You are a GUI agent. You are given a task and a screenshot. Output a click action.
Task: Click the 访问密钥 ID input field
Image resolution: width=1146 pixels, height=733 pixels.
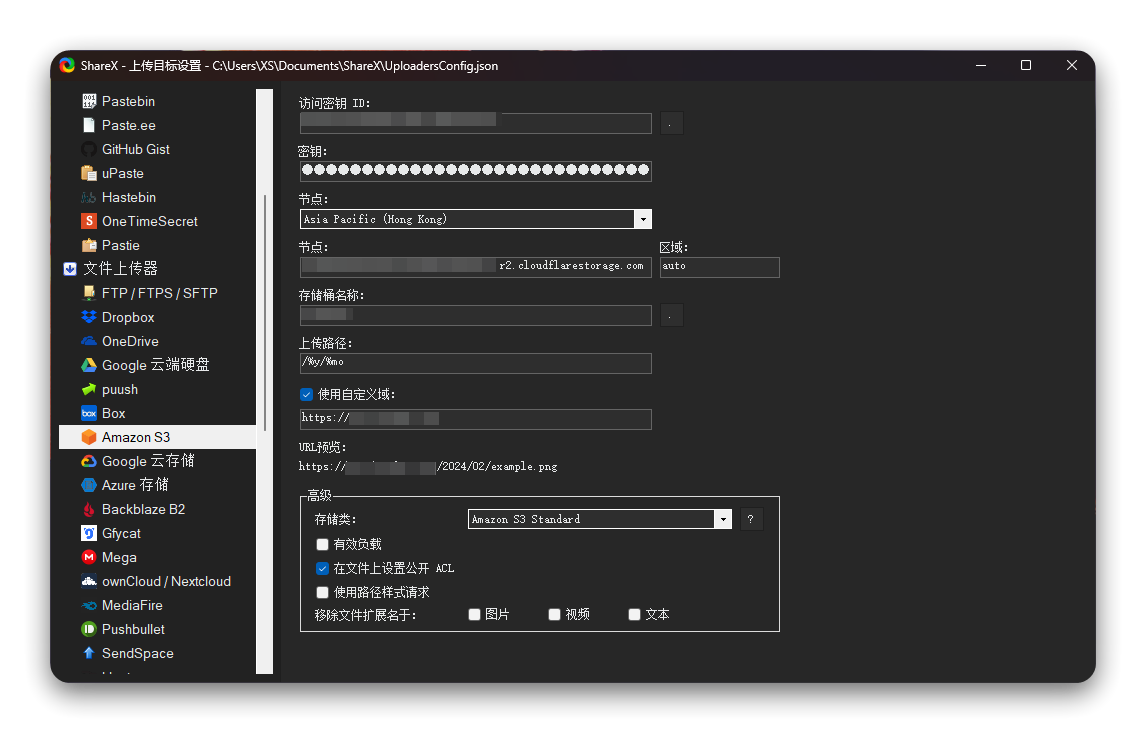click(476, 124)
